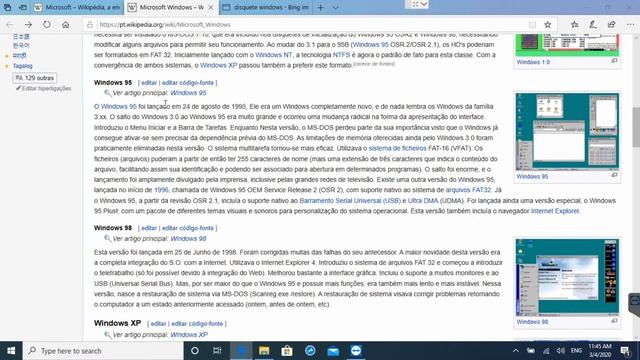Open Task View on taskbar
The height and width of the screenshot is (360, 640).
pyautogui.click(x=217, y=351)
